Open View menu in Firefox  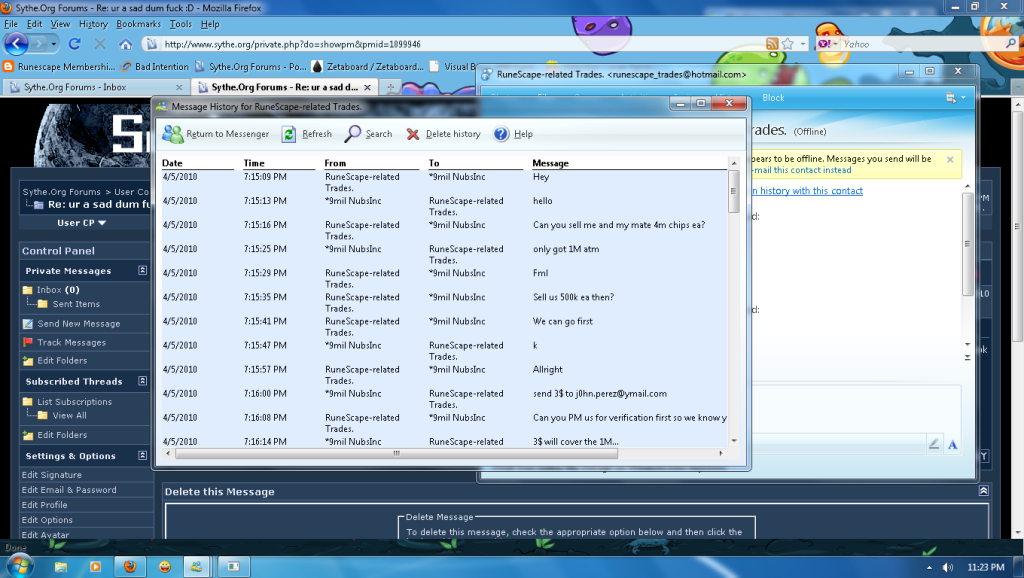click(x=60, y=24)
